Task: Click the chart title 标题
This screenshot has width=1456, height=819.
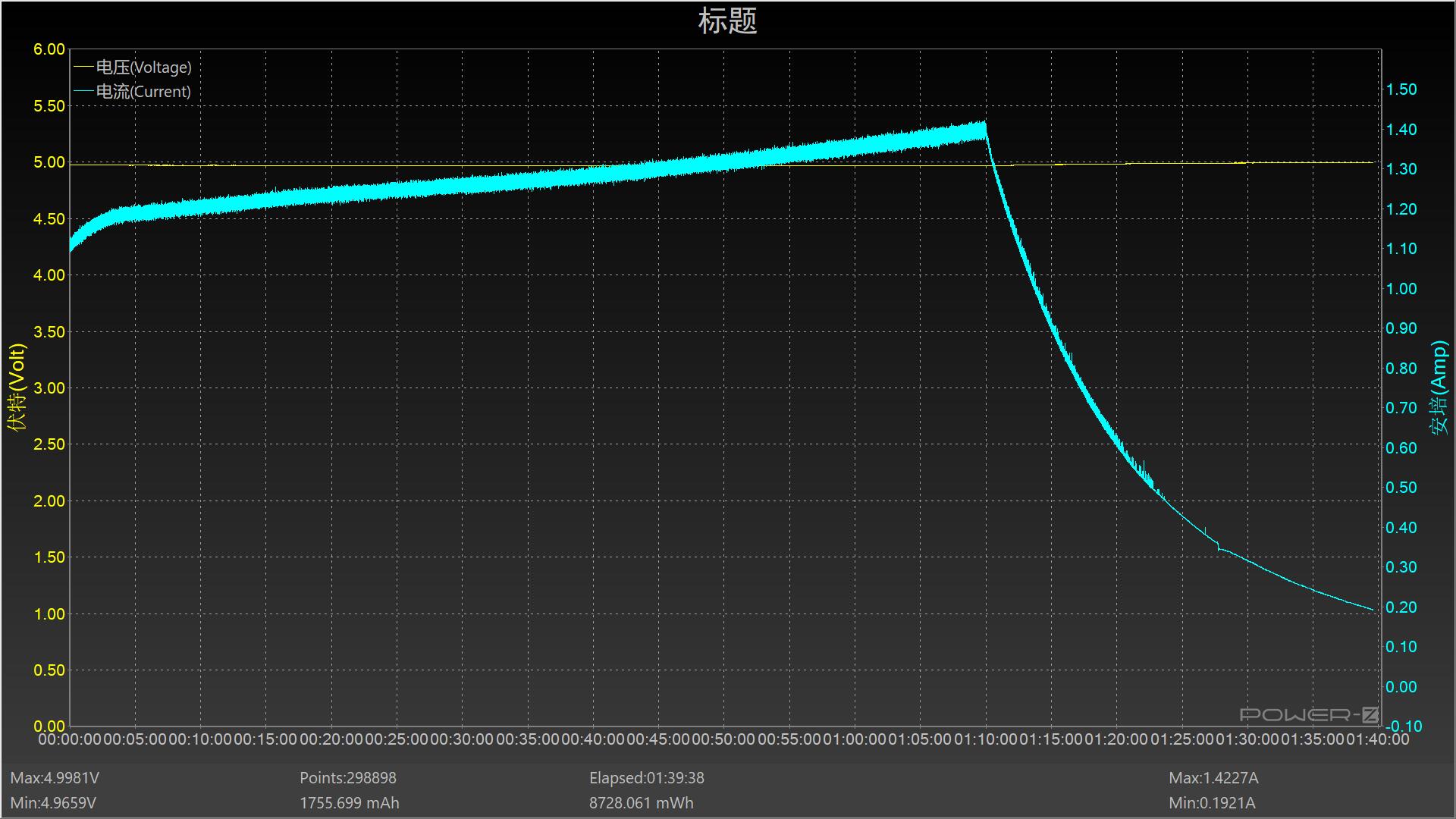Action: coord(727,21)
